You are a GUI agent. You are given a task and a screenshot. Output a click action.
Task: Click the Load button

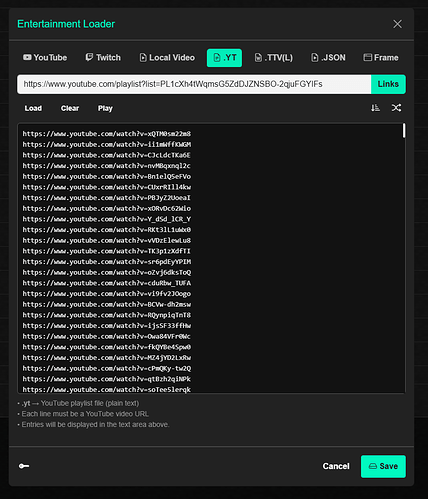tap(33, 108)
